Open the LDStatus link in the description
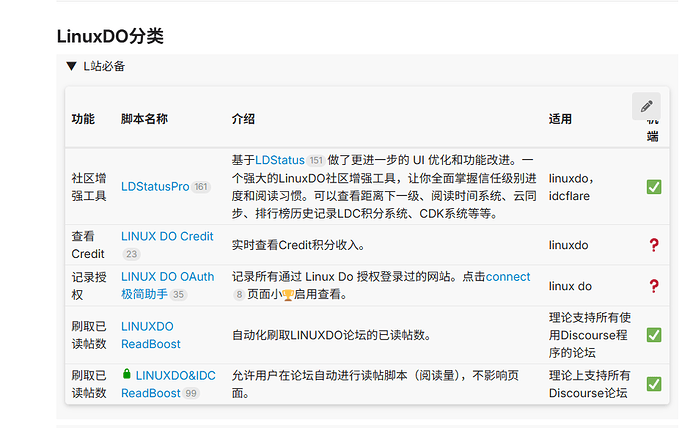The image size is (690, 428). 280,160
